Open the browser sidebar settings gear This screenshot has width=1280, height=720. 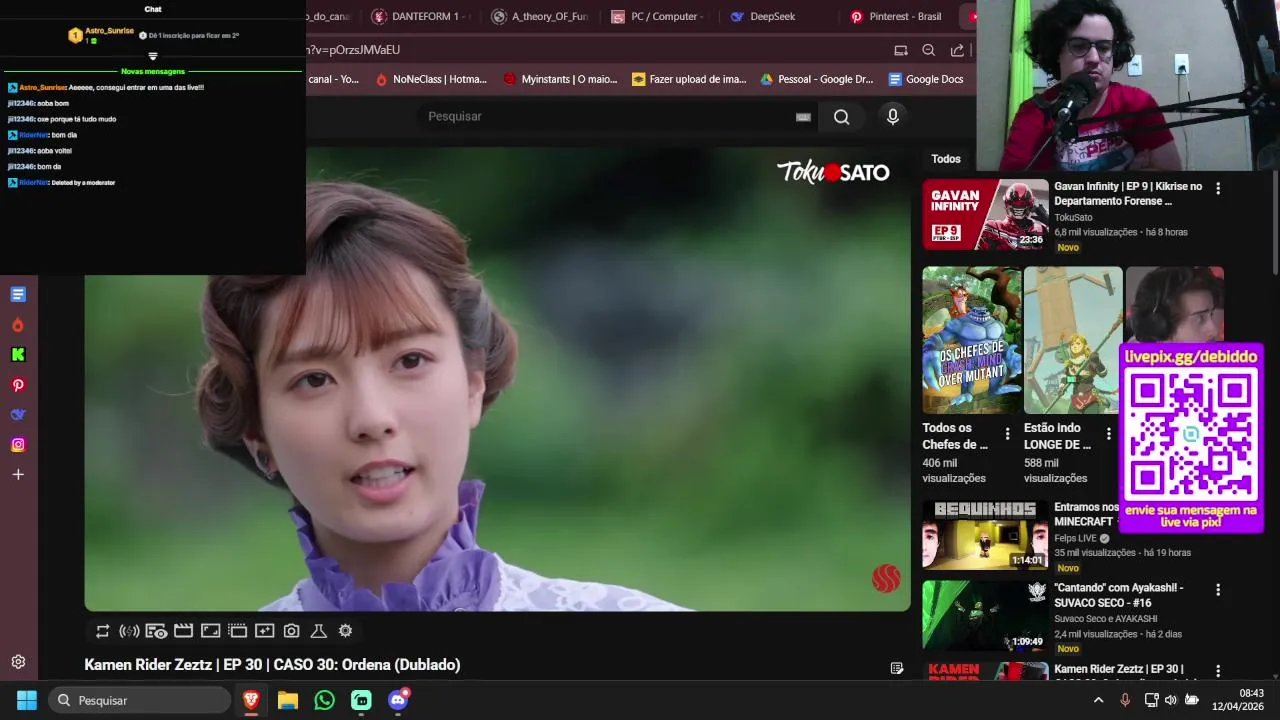coord(18,662)
